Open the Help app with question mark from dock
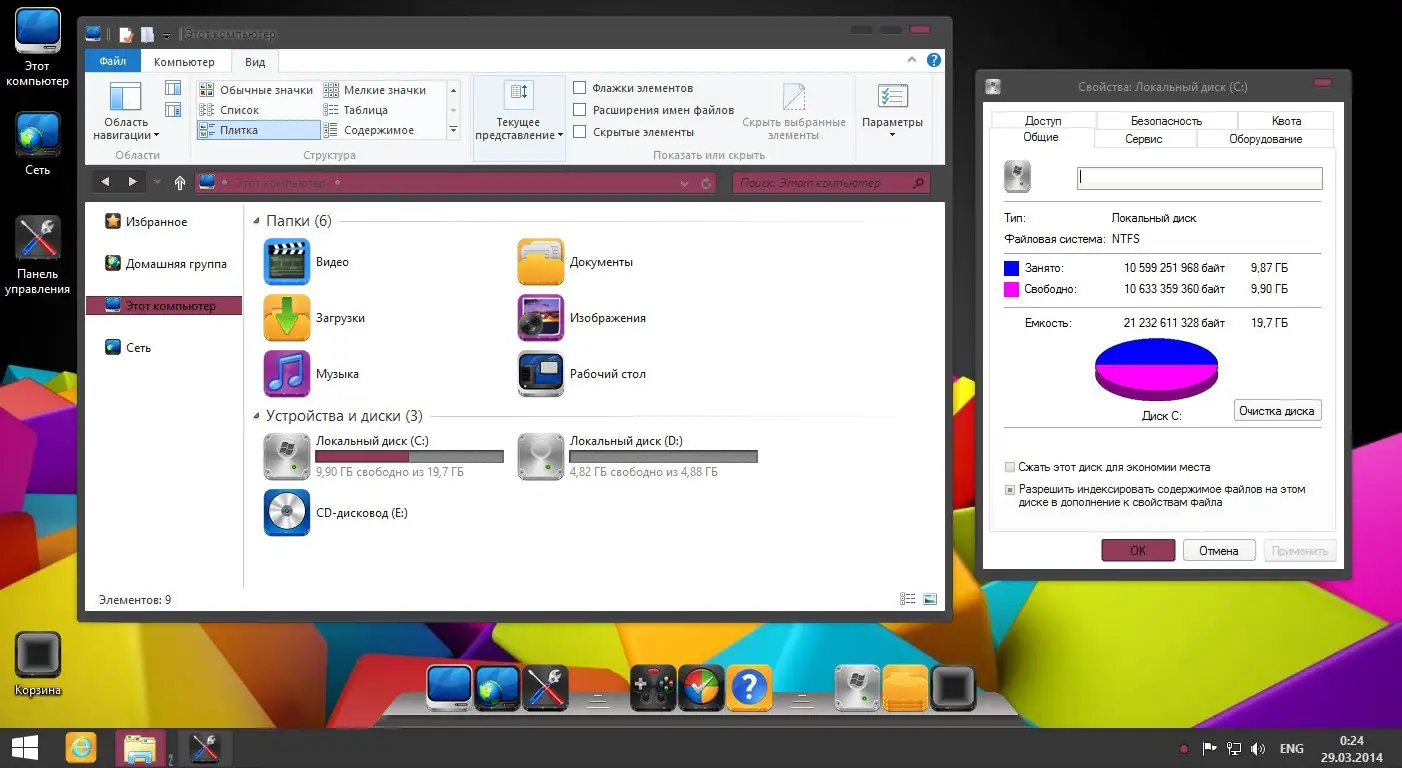Screen dimensions: 1402x768 (749, 688)
